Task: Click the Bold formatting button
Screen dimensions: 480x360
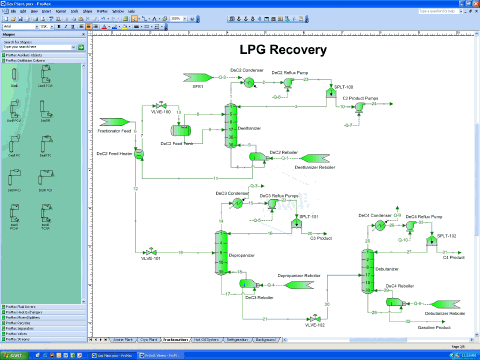Action: click(x=59, y=27)
